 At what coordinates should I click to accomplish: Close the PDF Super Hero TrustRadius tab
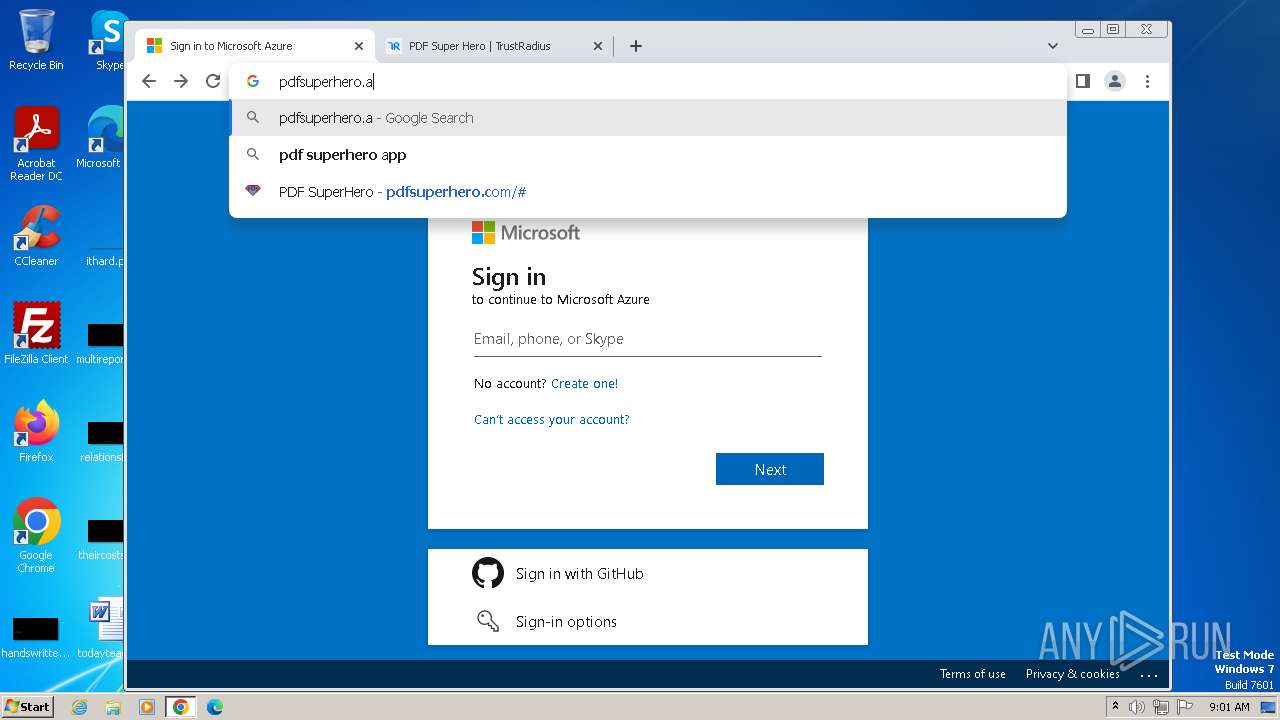point(598,46)
